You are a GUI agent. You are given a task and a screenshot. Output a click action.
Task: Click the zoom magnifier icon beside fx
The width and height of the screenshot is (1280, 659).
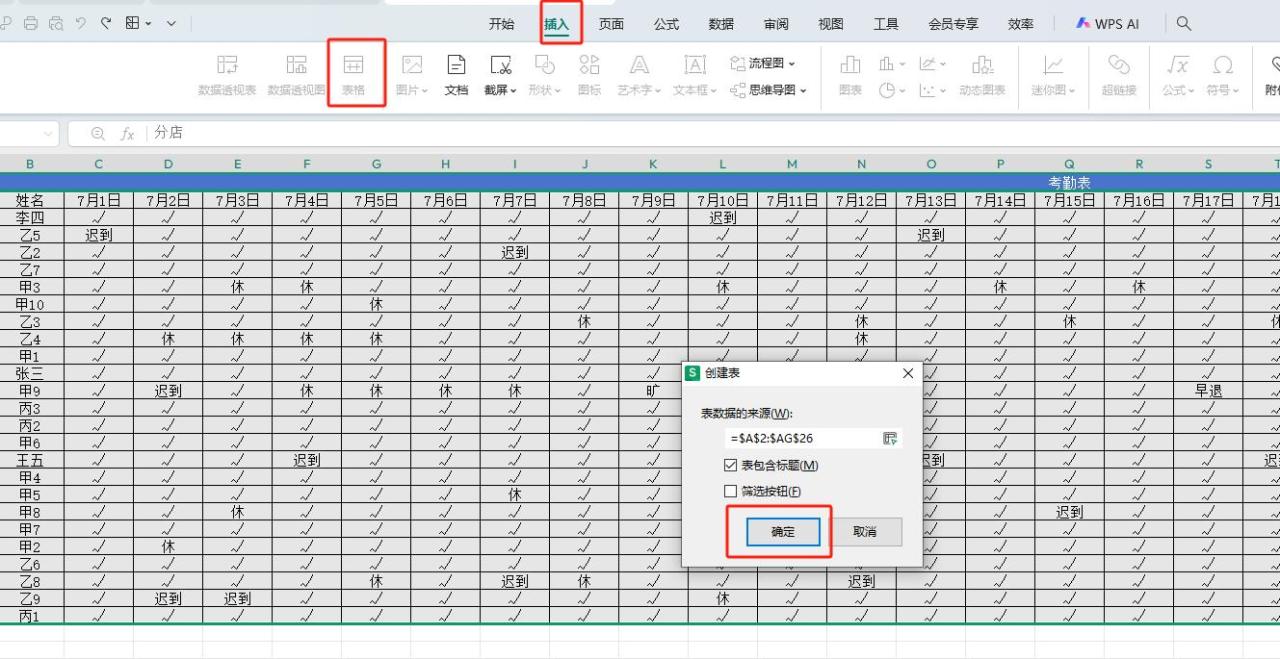point(97,133)
